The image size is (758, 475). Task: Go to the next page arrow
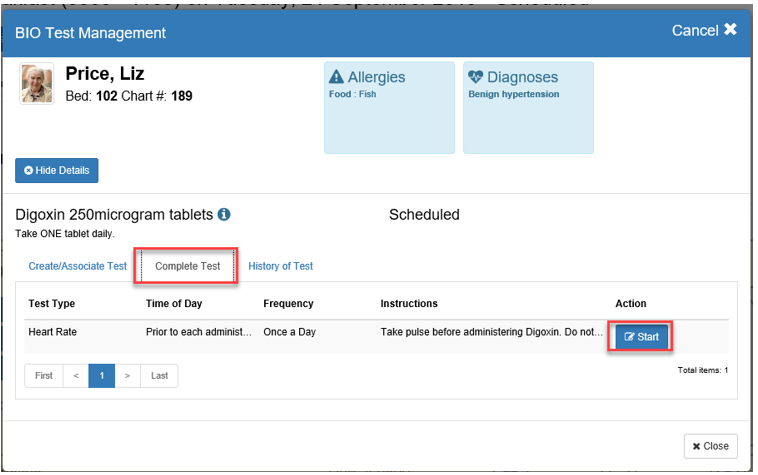(127, 376)
